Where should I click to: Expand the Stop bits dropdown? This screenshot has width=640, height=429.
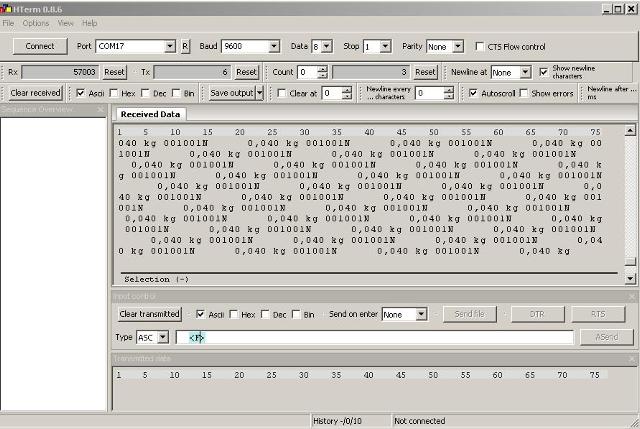385,47
